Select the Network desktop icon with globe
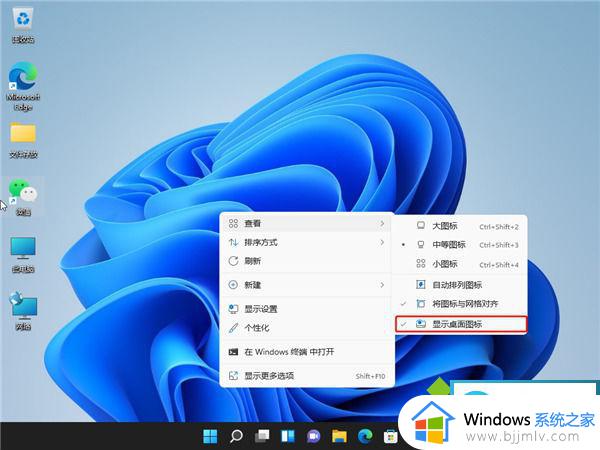 (23, 311)
